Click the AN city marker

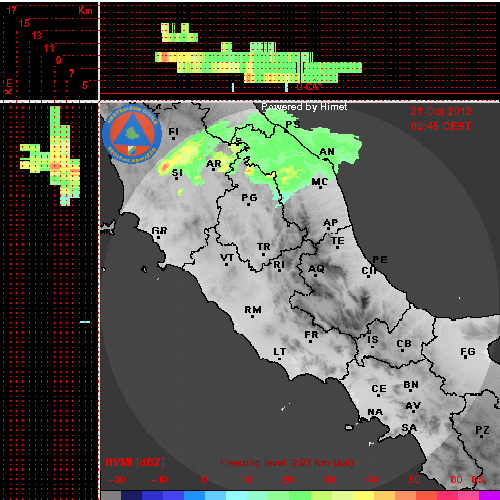tap(327, 153)
